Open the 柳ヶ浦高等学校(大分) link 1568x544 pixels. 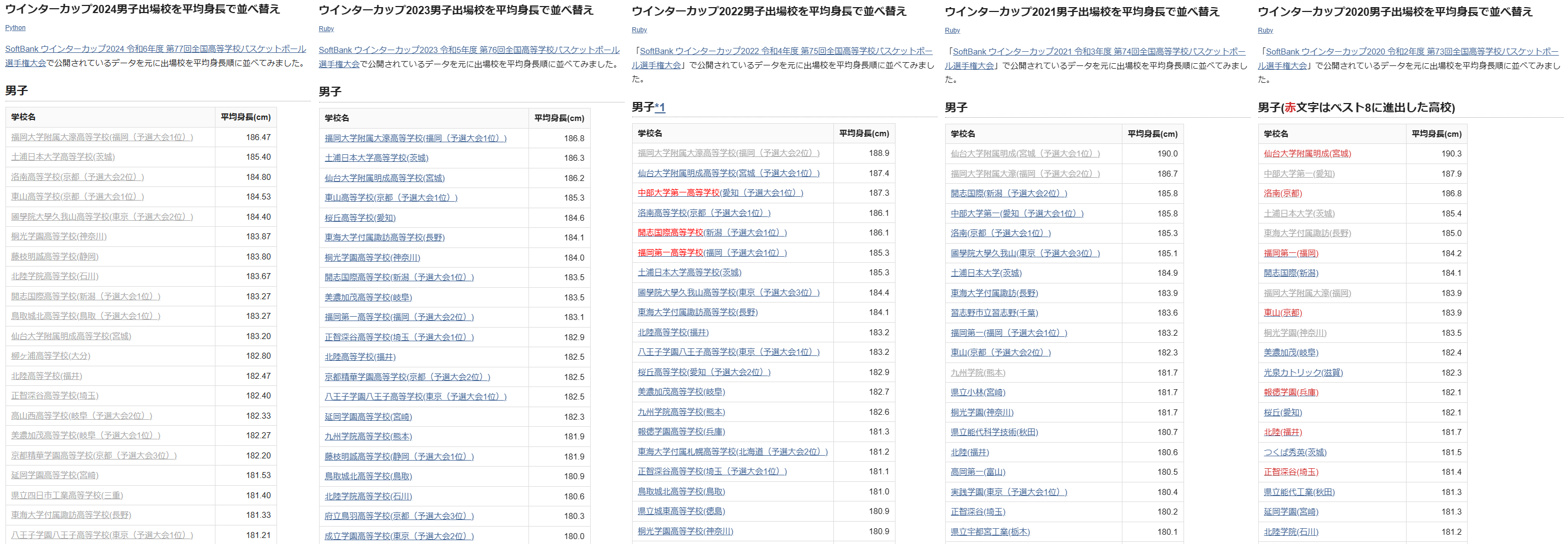pyautogui.click(x=51, y=356)
